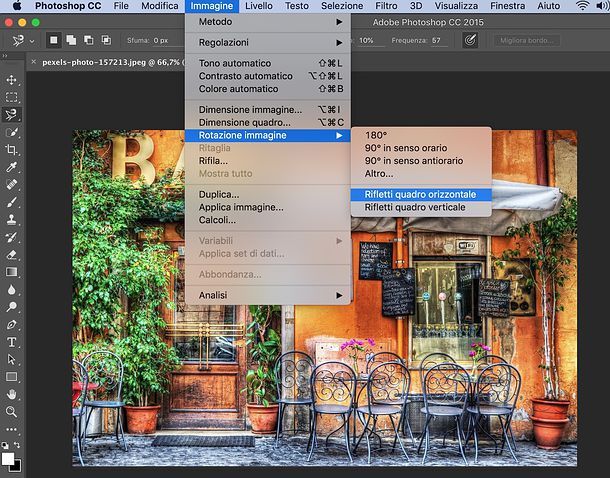Screen dimensions: 610x478
Task: Select the Rectangle shape tool
Action: tap(11, 376)
